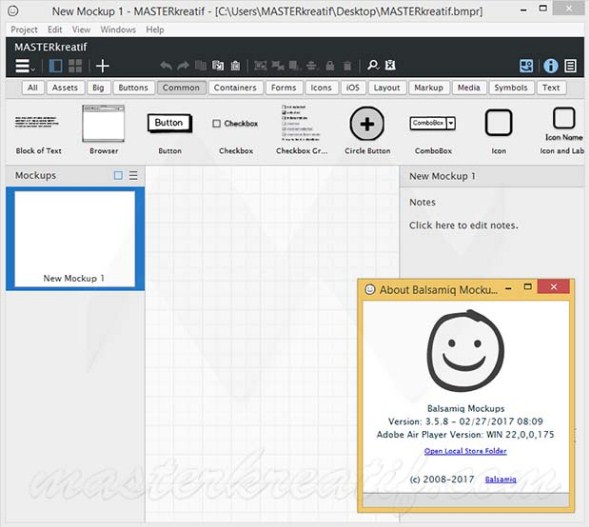Open the View menu
This screenshot has width=589, height=527.
click(81, 29)
